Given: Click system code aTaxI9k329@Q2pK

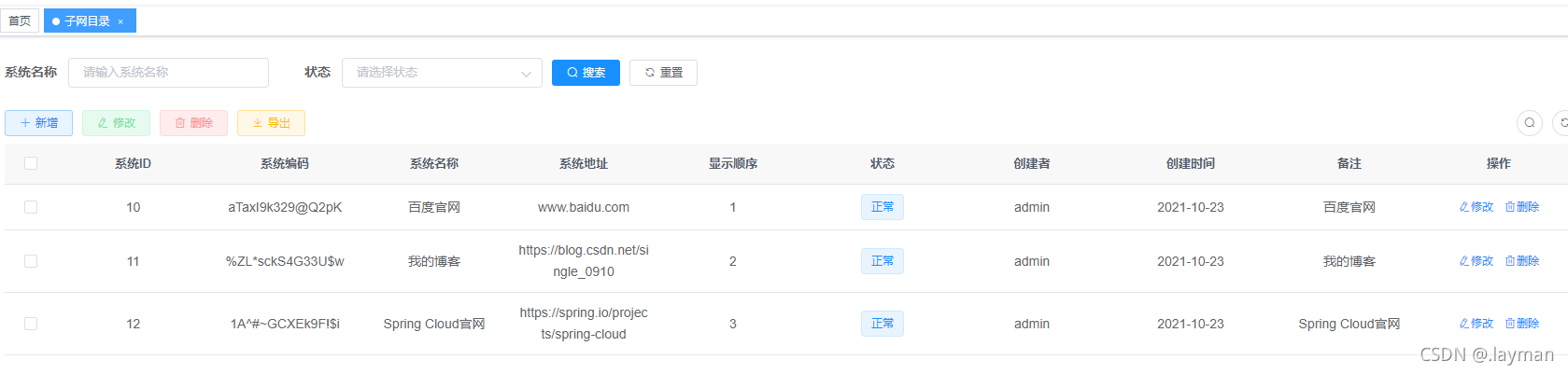Looking at the screenshot, I should (285, 207).
